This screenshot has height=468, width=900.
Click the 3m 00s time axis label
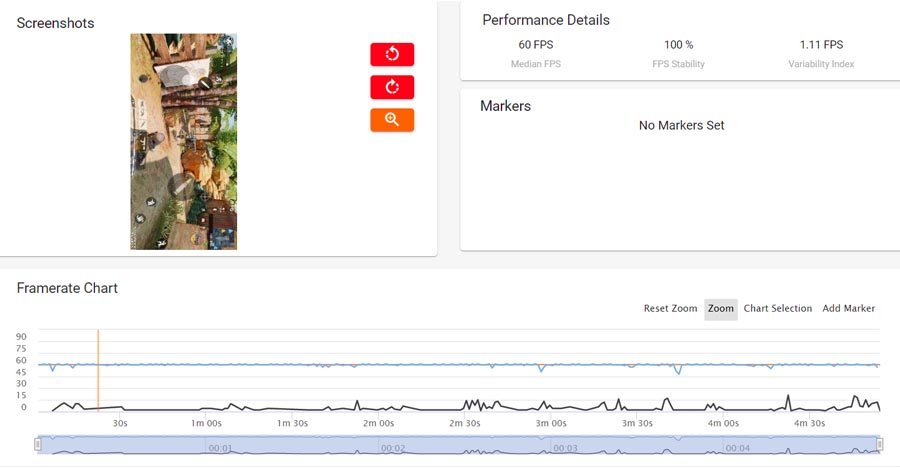[x=551, y=423]
